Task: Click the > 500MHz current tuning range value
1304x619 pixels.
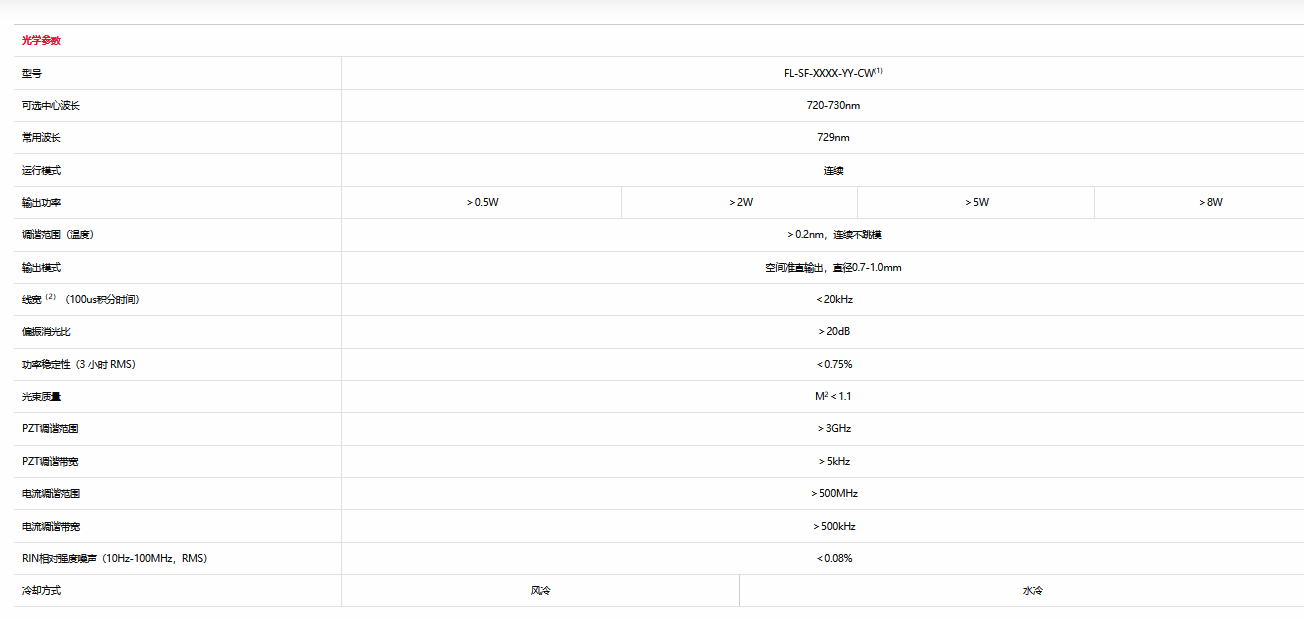Action: [x=834, y=494]
